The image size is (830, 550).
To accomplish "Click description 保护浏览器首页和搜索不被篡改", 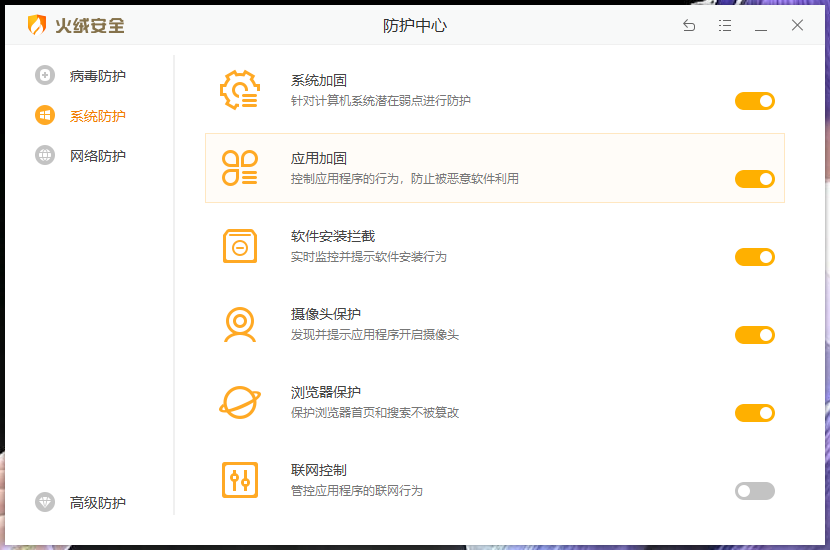I will pos(375,412).
